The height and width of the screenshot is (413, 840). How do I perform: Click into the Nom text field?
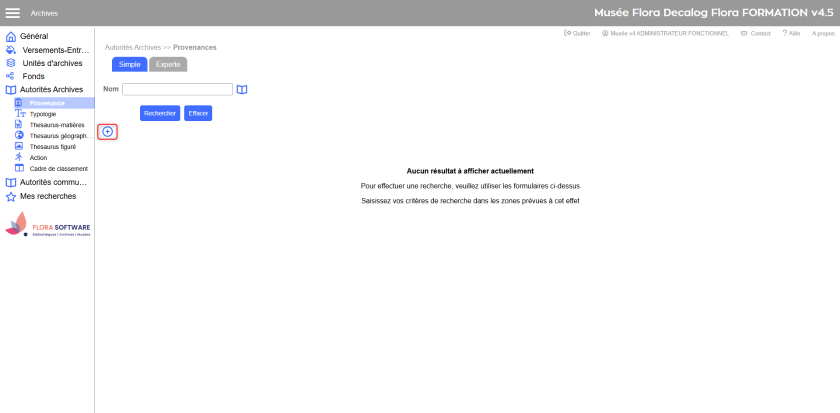point(177,89)
